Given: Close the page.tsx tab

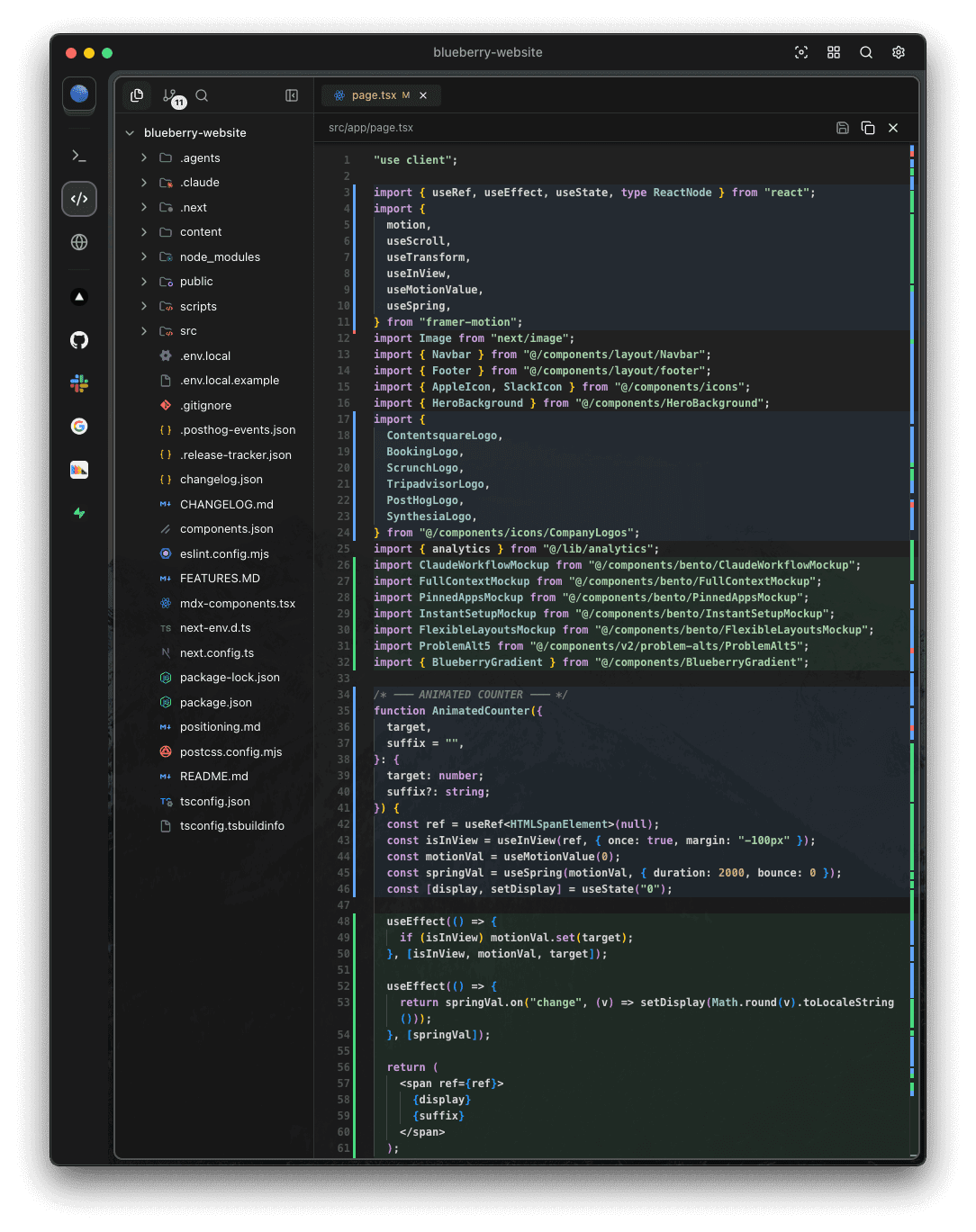Looking at the screenshot, I should (423, 94).
